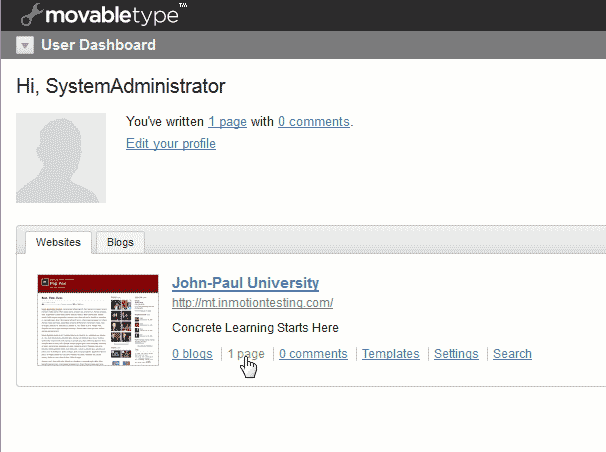Open "0 comments" link in the written summary
606x452 pixels.
313,121
